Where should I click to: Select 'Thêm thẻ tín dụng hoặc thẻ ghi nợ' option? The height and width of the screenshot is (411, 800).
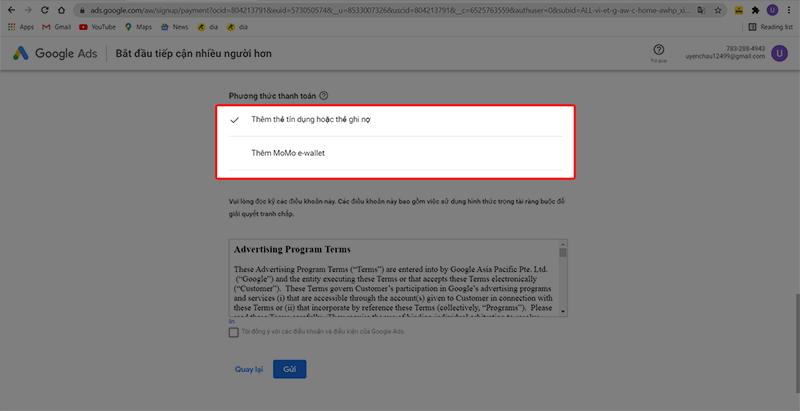[x=305, y=120]
